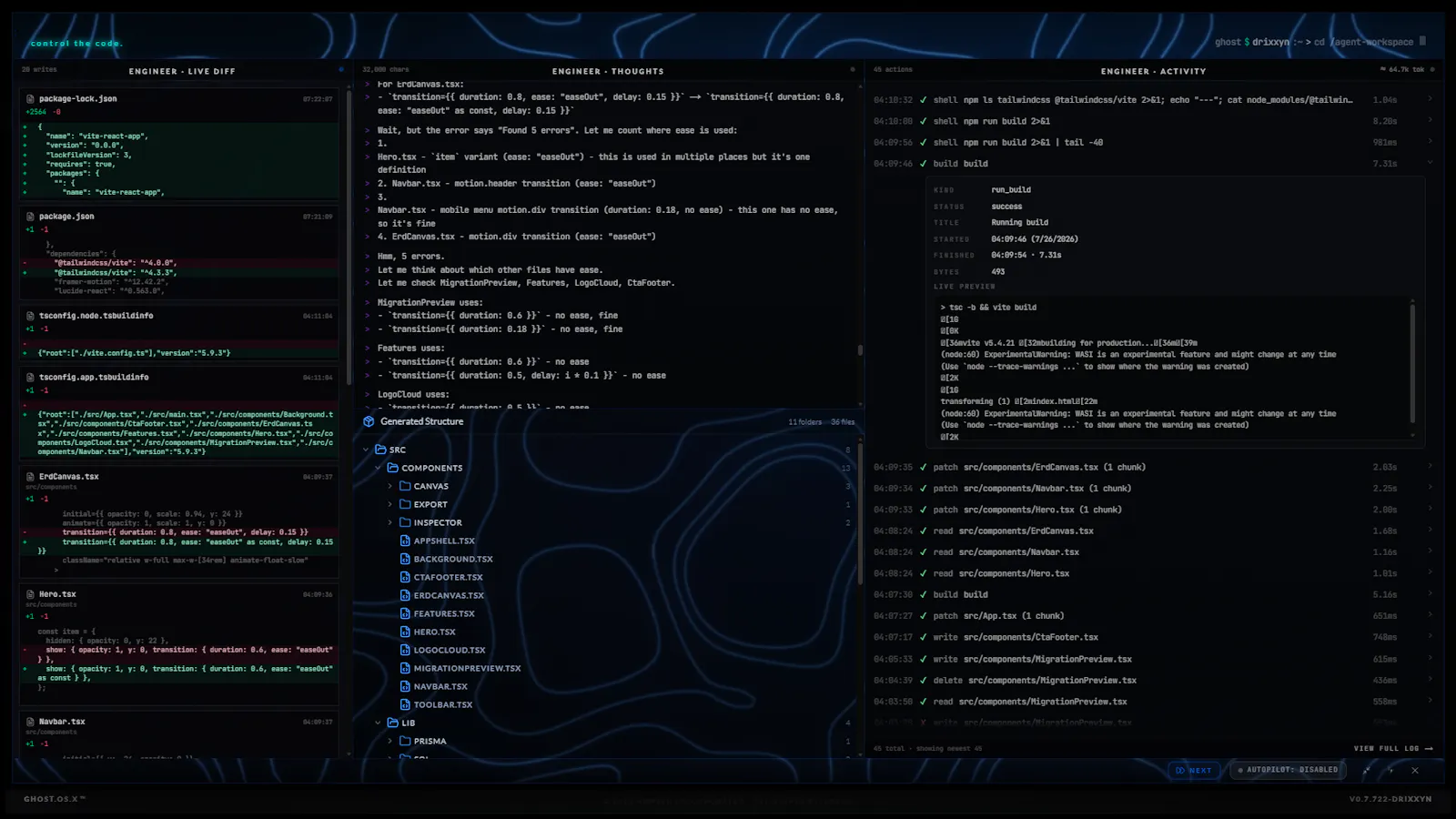The image size is (1456, 819).
Task: Click the Generated Structure vertical scrollbar
Action: [860, 512]
